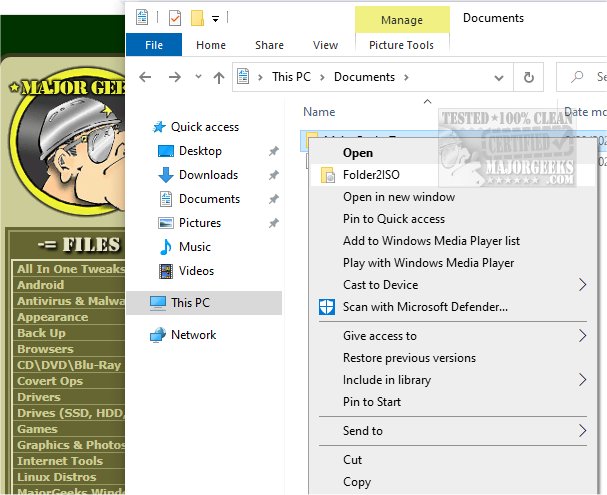Go back using the Back arrow
The height and width of the screenshot is (495, 607).
(x=146, y=78)
